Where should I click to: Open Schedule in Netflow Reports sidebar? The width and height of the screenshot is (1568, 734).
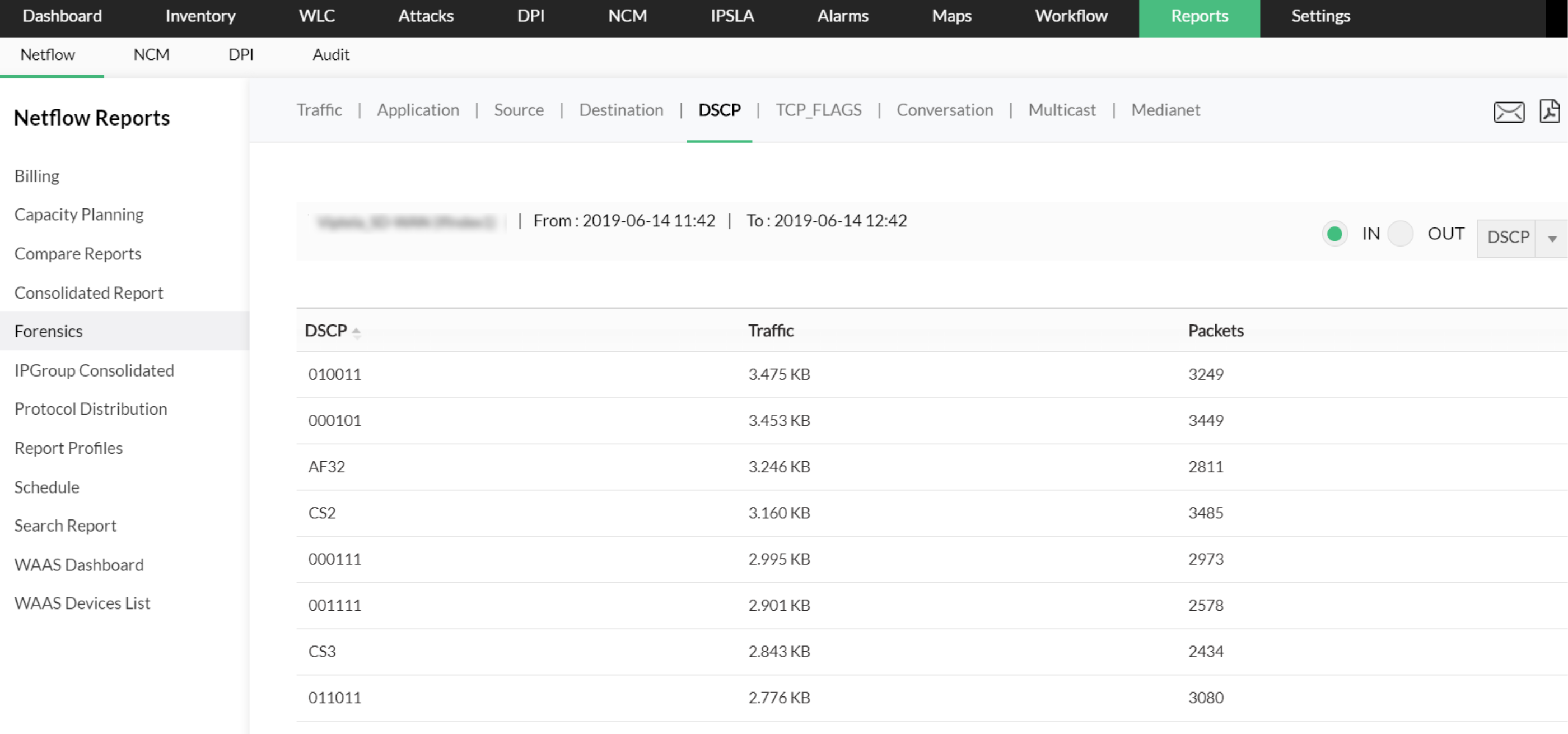coord(47,487)
